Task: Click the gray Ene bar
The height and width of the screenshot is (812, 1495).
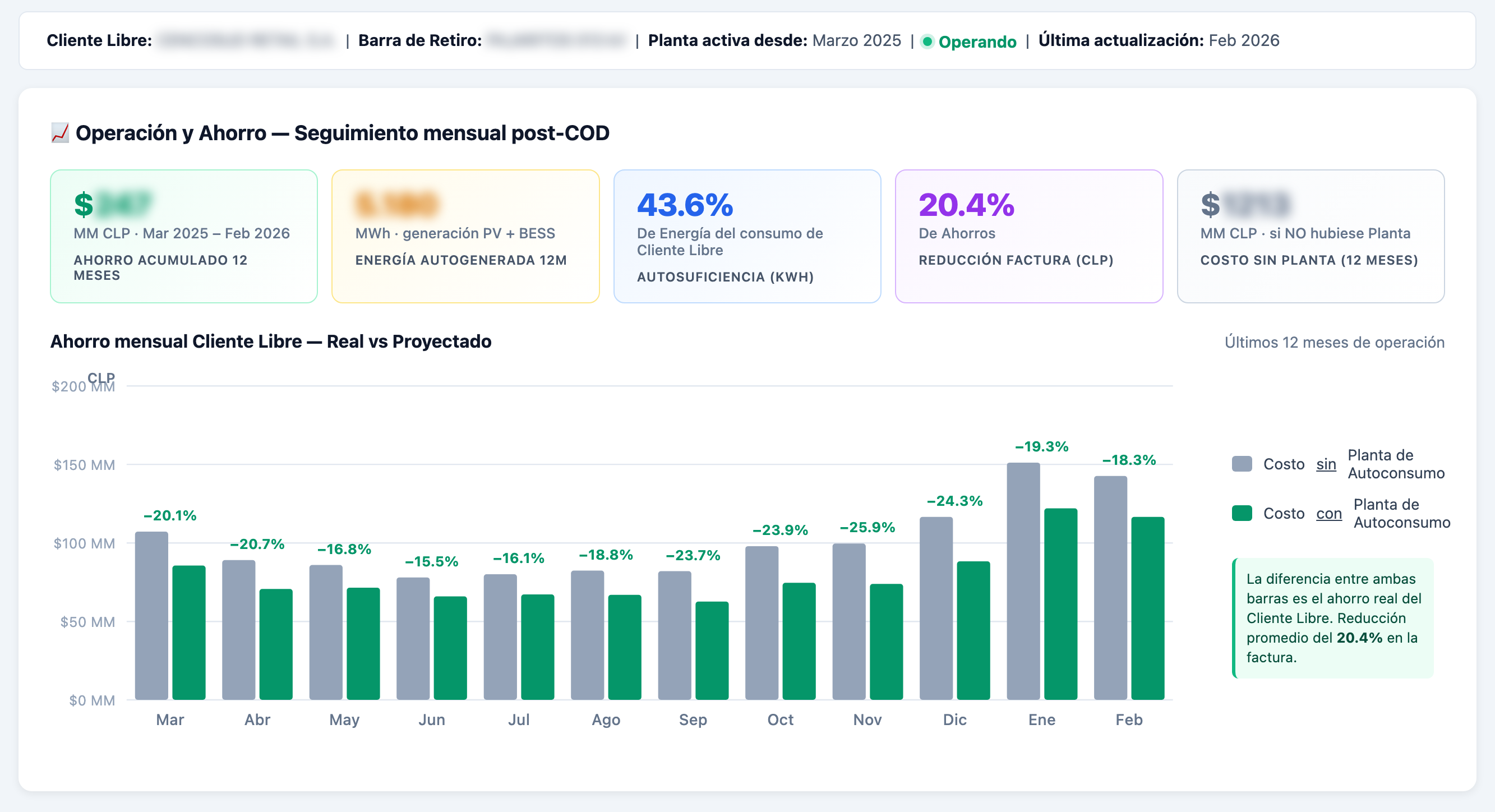Action: click(1023, 580)
